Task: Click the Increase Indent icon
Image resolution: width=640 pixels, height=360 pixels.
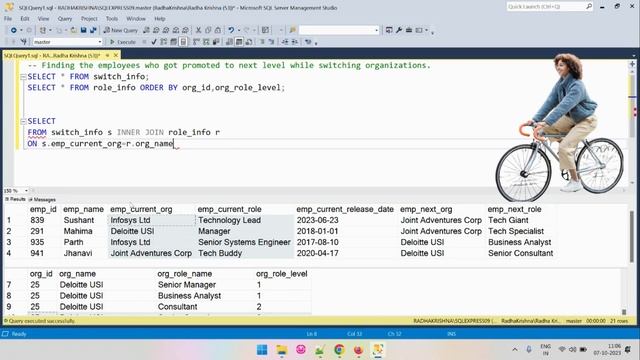Action: 295,42
